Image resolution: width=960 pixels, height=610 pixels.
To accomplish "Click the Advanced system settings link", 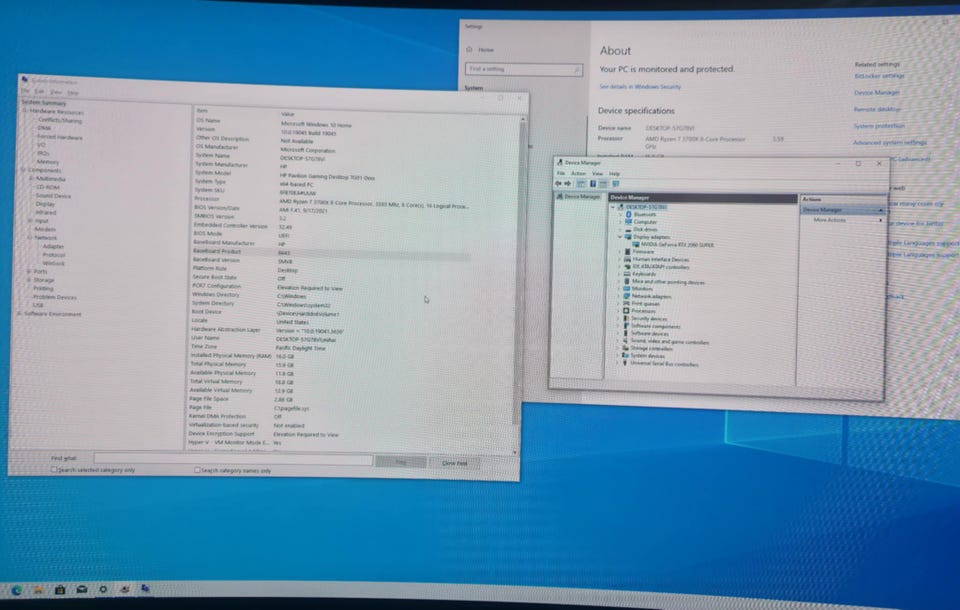I will [890, 143].
